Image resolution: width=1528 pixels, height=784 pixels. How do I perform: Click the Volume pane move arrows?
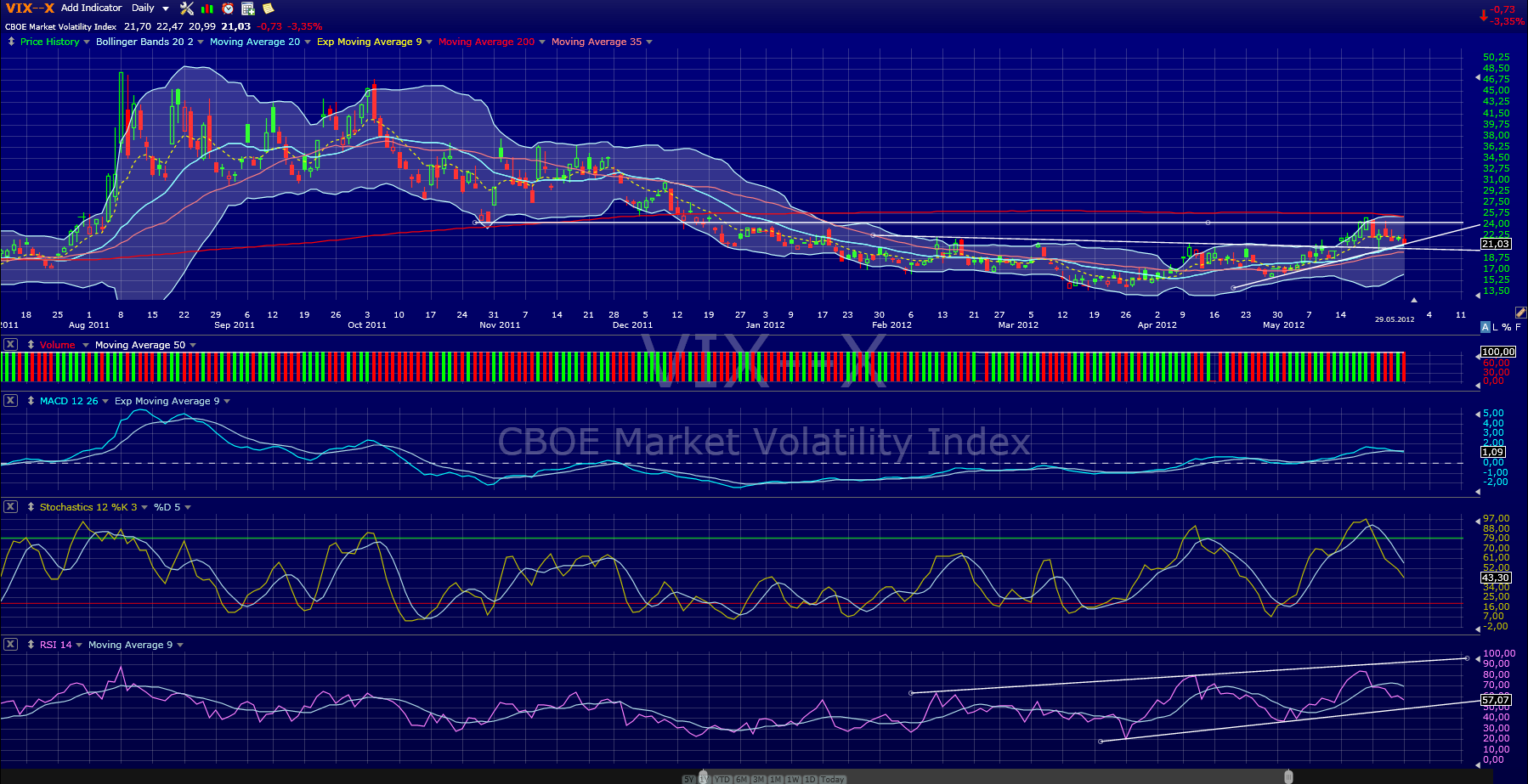[31, 345]
